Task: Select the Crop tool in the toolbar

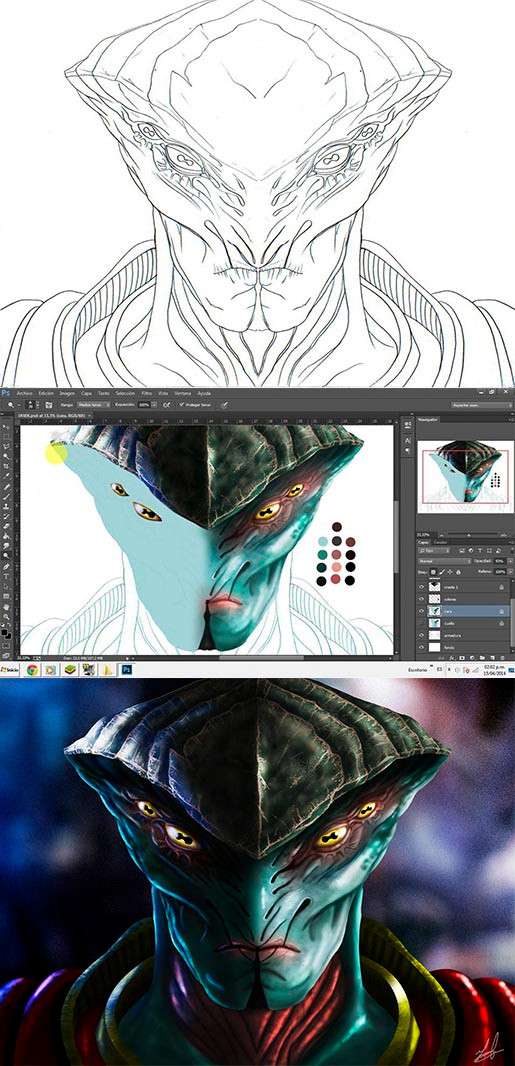Action: click(6, 466)
